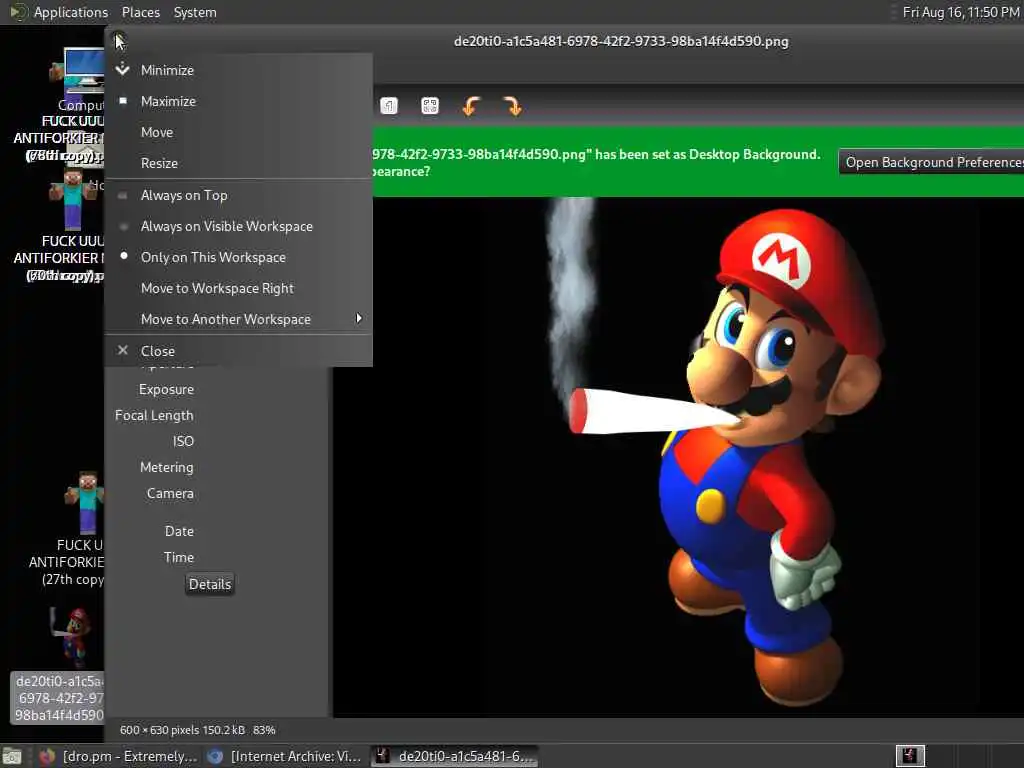Click the ISO label in sidebar
Image resolution: width=1024 pixels, height=768 pixels.
click(x=183, y=441)
